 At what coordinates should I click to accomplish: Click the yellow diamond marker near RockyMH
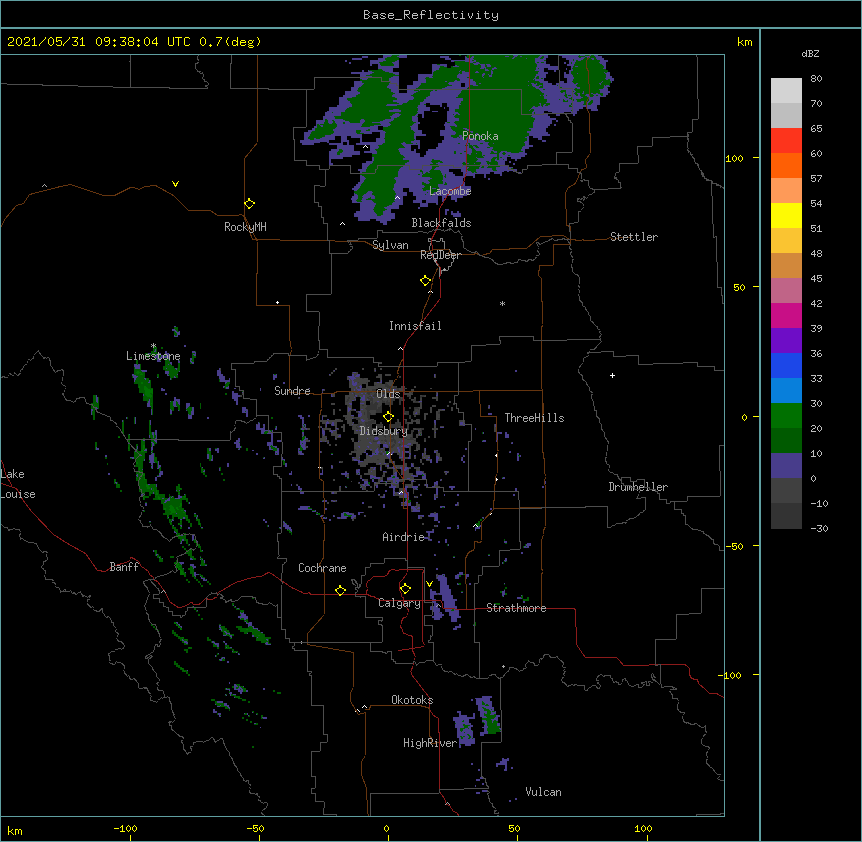pyautogui.click(x=250, y=204)
